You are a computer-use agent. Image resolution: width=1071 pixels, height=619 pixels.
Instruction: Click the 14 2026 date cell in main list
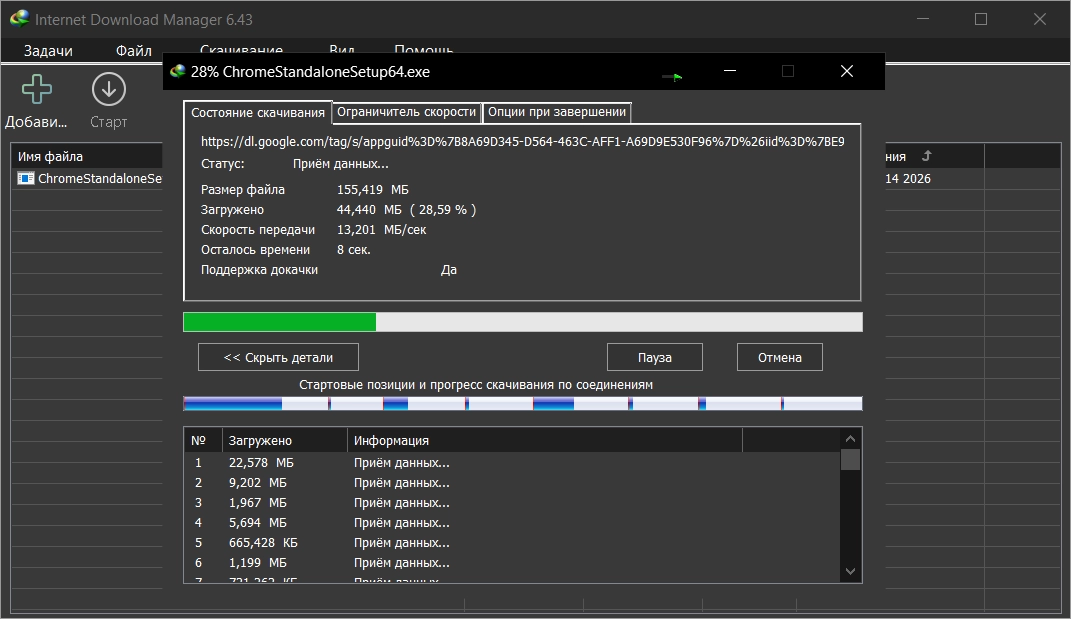[x=908, y=178]
